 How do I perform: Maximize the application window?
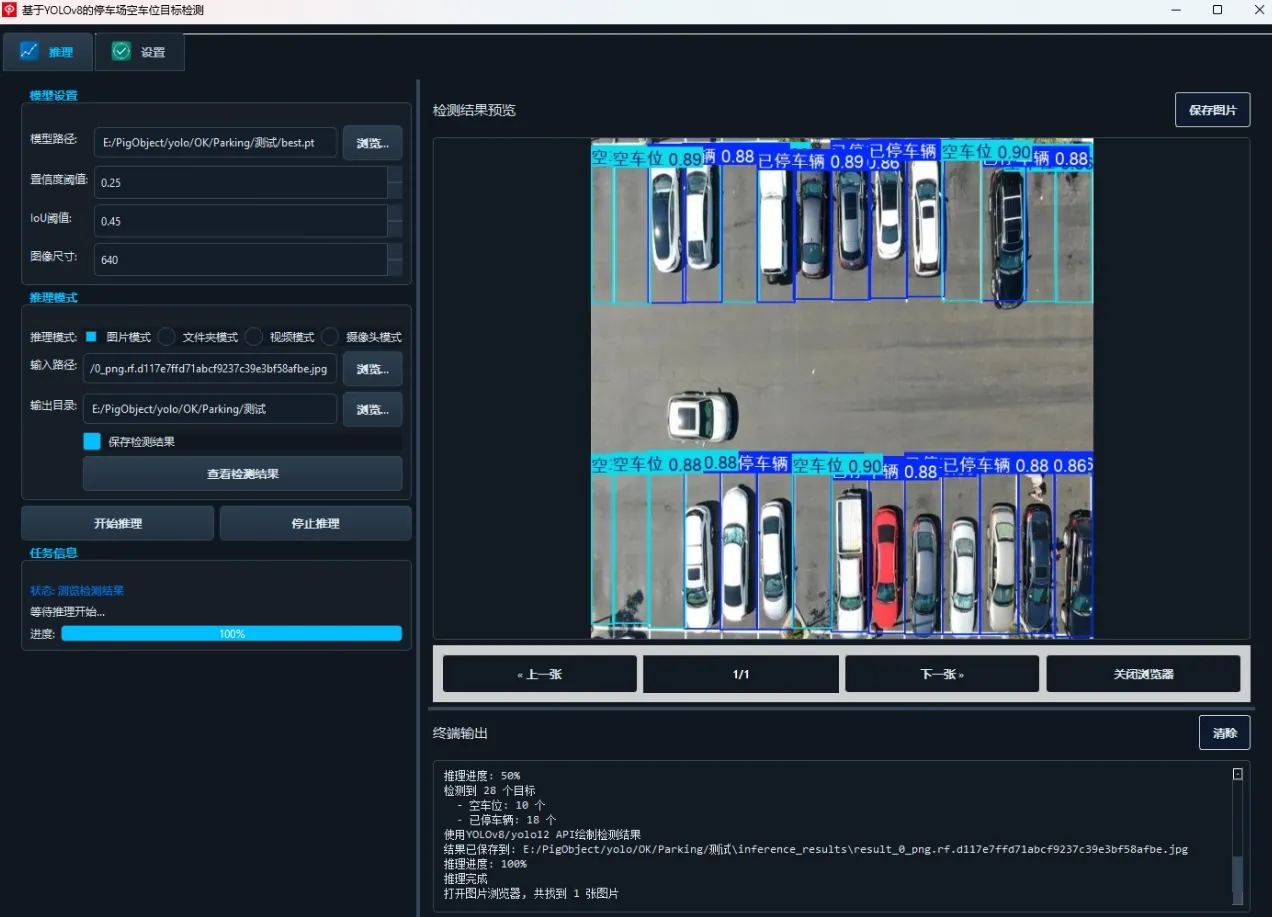click(1217, 10)
